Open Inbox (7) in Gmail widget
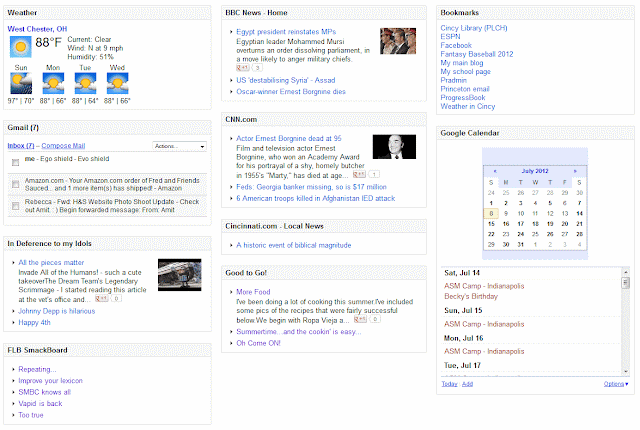This screenshot has height=430, width=640. (x=21, y=146)
